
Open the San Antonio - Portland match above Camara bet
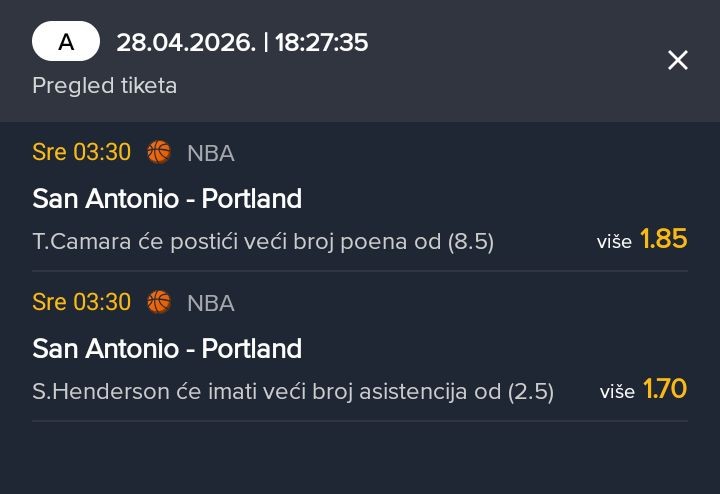tap(167, 199)
